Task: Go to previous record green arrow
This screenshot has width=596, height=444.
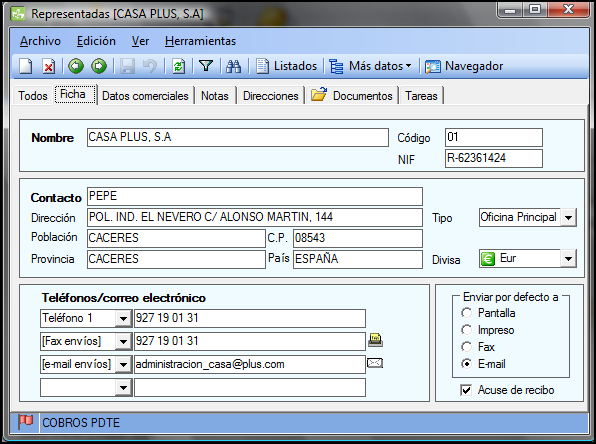Action: point(76,66)
